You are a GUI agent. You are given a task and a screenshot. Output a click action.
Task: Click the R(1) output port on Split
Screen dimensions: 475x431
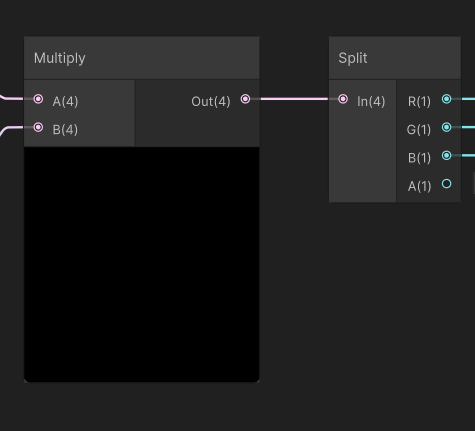[x=447, y=99]
